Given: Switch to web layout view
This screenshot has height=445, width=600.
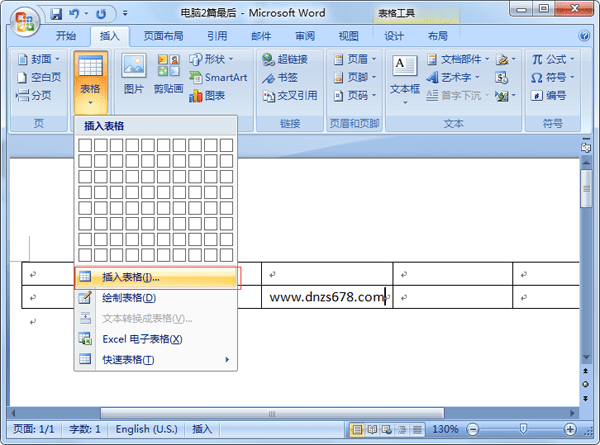Looking at the screenshot, I should point(386,430).
